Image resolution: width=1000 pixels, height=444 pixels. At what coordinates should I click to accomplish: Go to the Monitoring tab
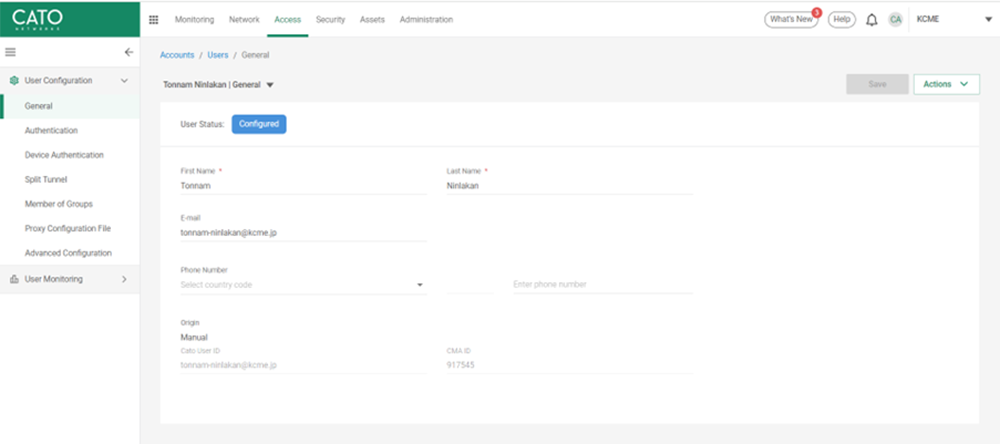[x=195, y=20]
